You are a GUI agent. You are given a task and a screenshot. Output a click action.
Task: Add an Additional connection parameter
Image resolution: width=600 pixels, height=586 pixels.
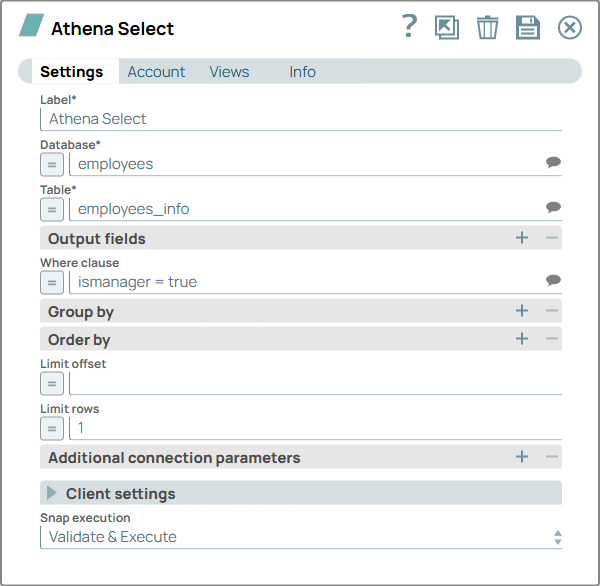pyautogui.click(x=522, y=457)
